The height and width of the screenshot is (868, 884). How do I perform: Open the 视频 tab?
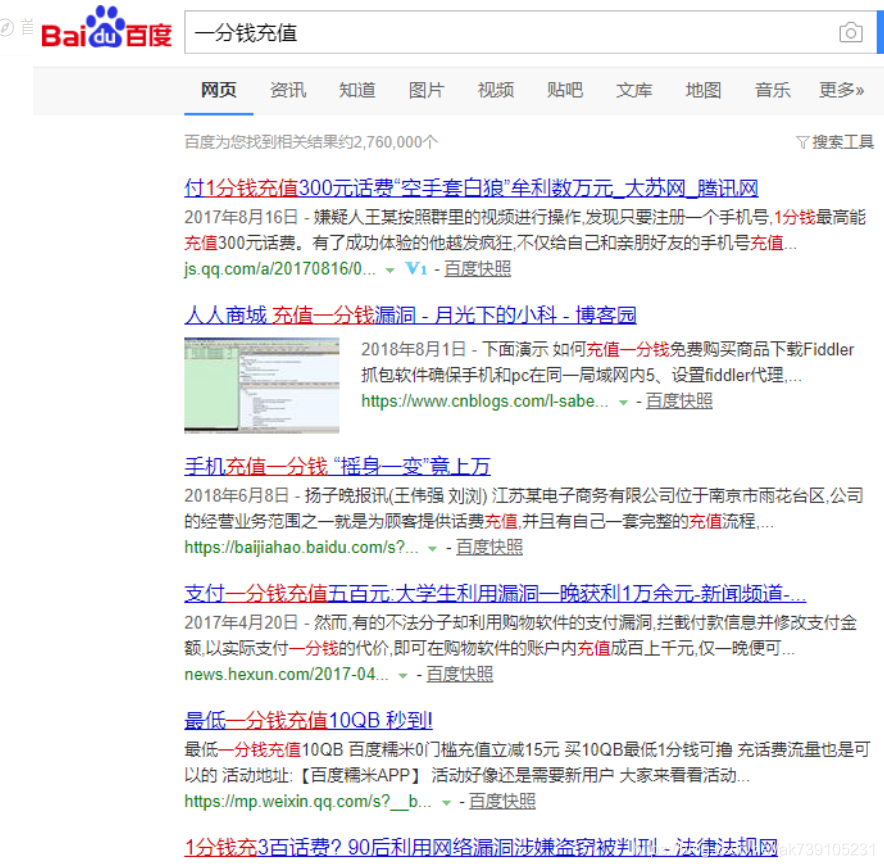496,90
